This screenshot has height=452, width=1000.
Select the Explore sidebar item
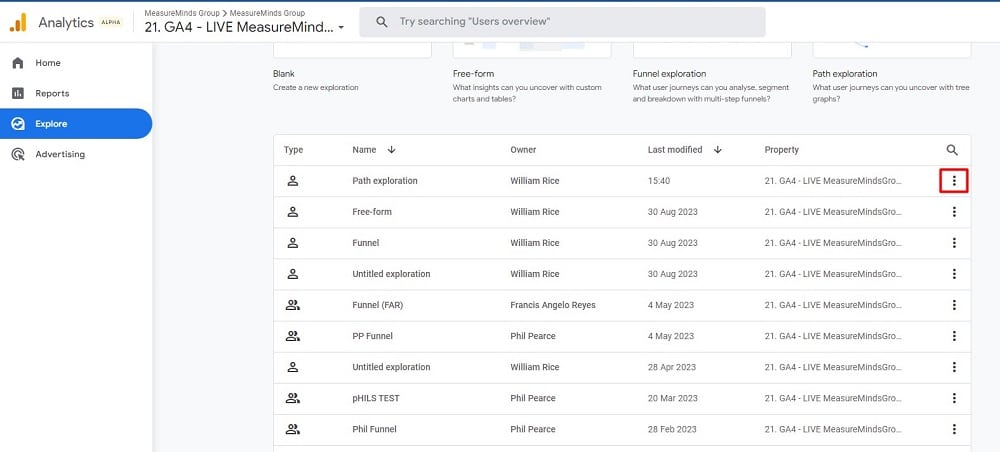pos(51,124)
